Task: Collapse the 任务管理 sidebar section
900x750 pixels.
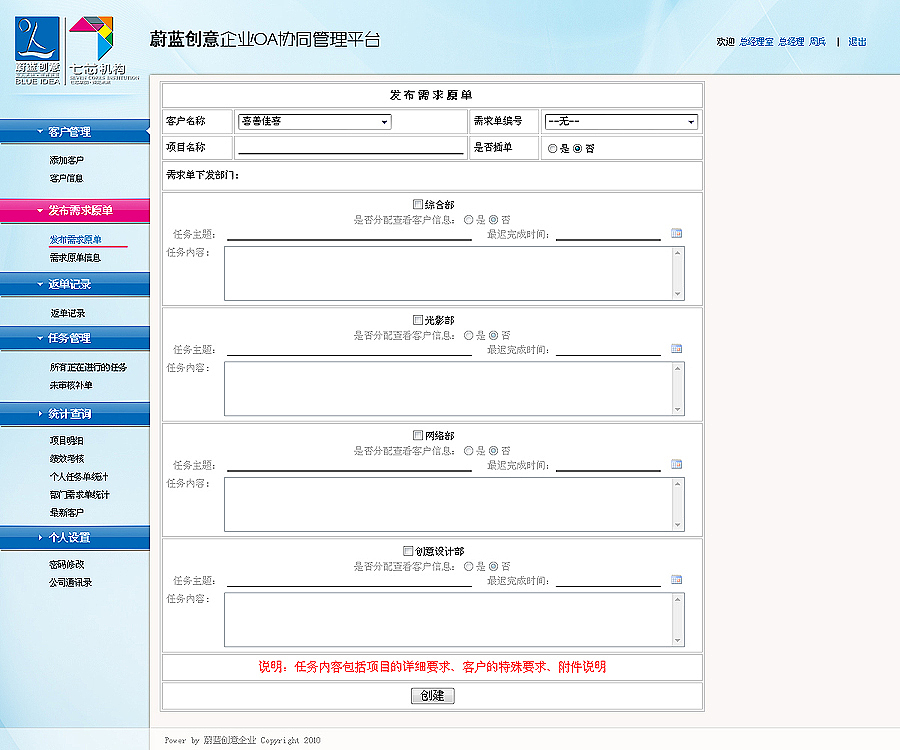Action: point(75,338)
